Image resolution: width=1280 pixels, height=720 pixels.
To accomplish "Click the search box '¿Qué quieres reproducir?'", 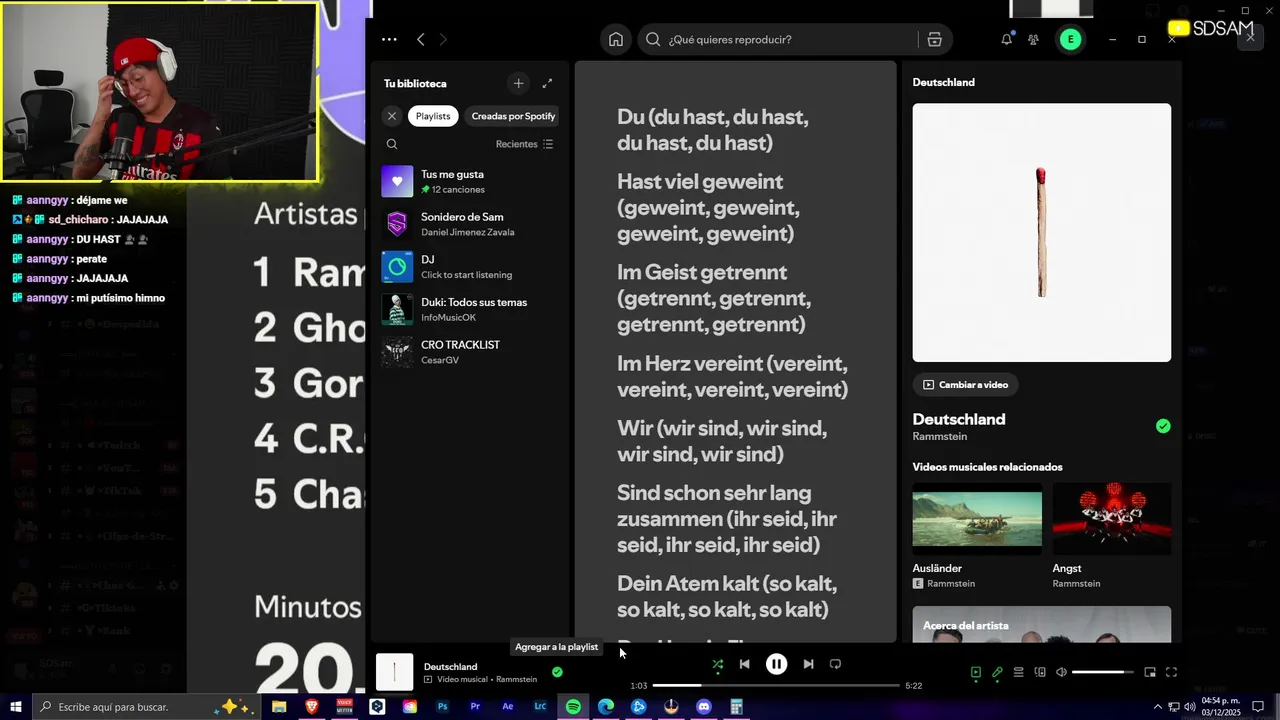I will [777, 40].
